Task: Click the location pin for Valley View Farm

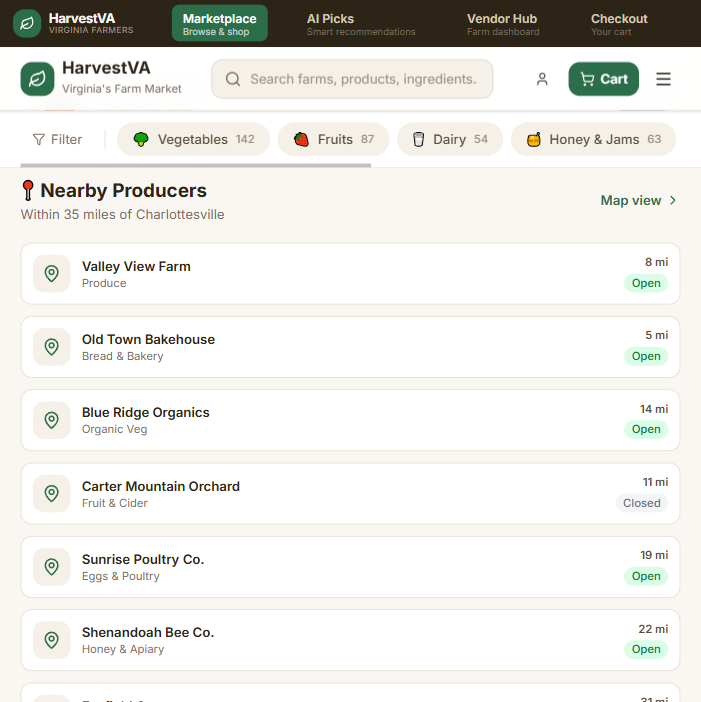Action: (52, 274)
